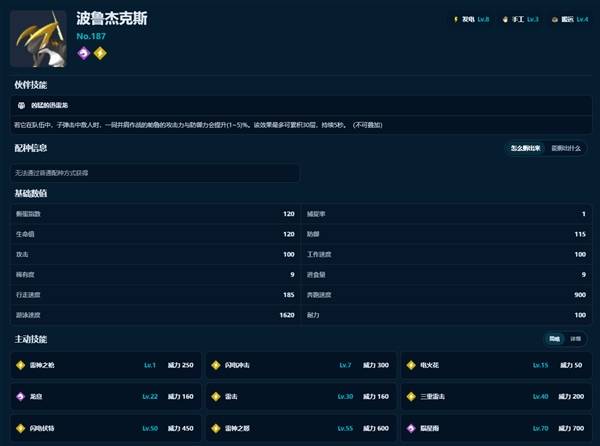Select the left toggle option in 主动技能 header

click(554, 339)
